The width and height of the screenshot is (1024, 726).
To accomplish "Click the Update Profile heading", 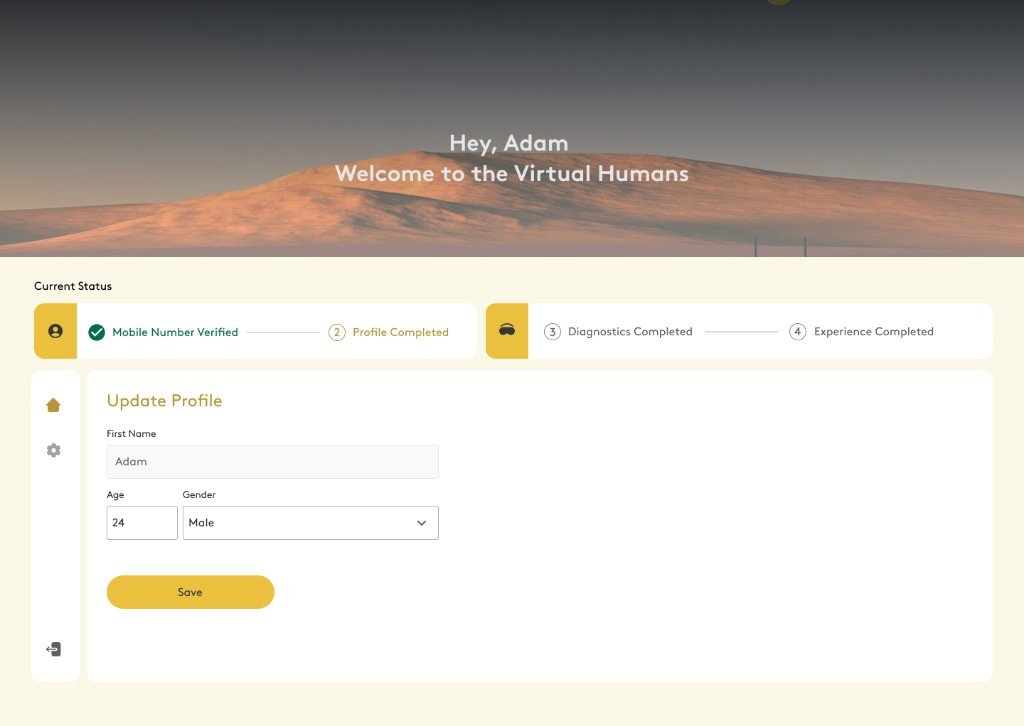I will click(x=165, y=401).
